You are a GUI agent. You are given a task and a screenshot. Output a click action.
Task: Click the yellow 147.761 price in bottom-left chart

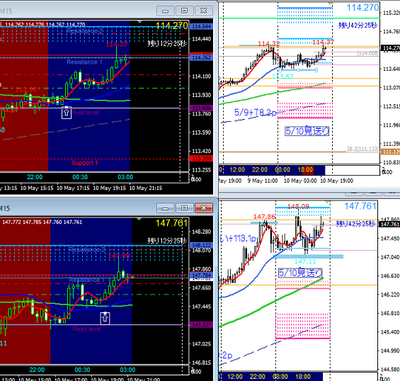172,223
